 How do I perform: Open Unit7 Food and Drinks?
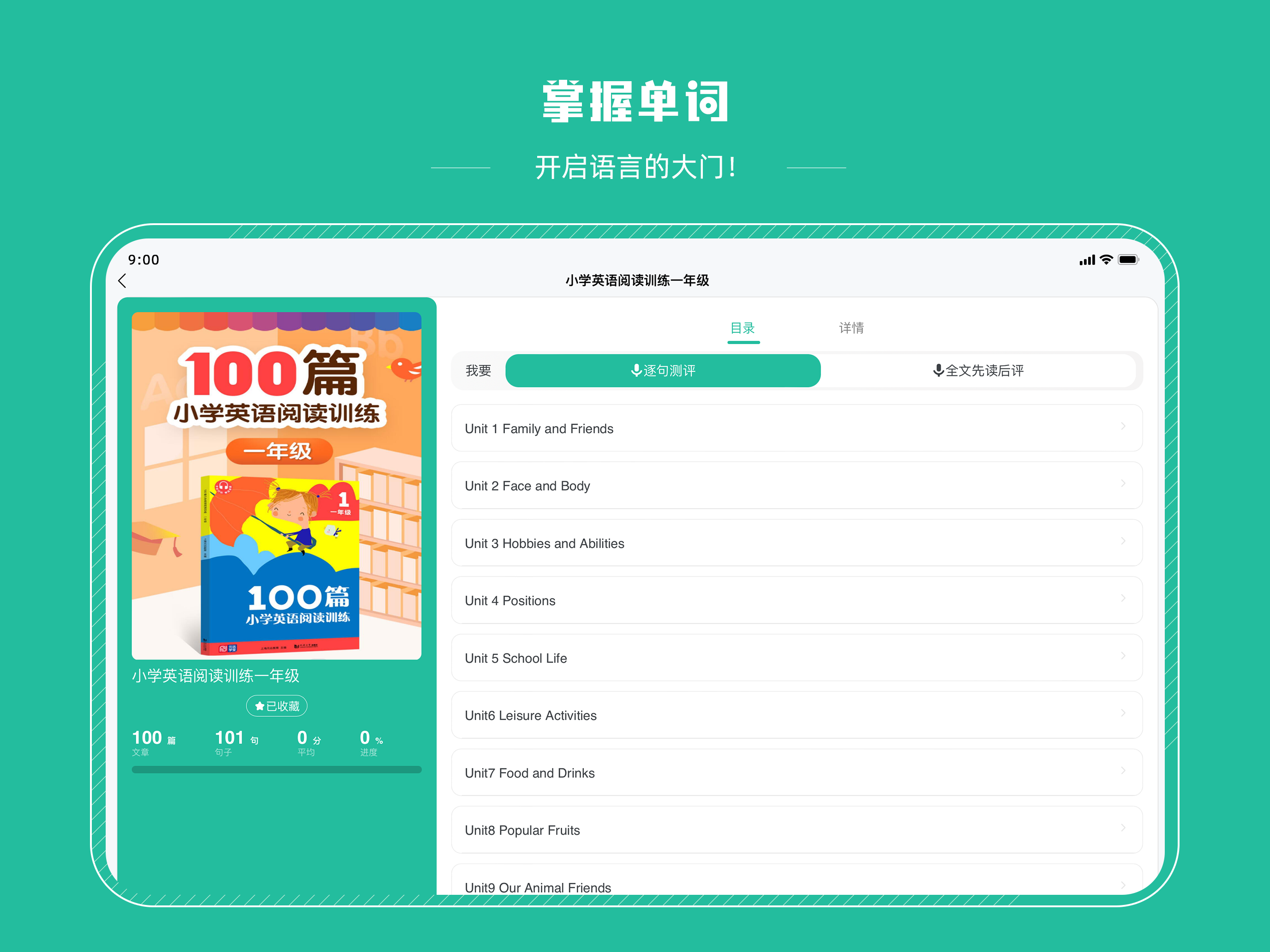[x=797, y=773]
